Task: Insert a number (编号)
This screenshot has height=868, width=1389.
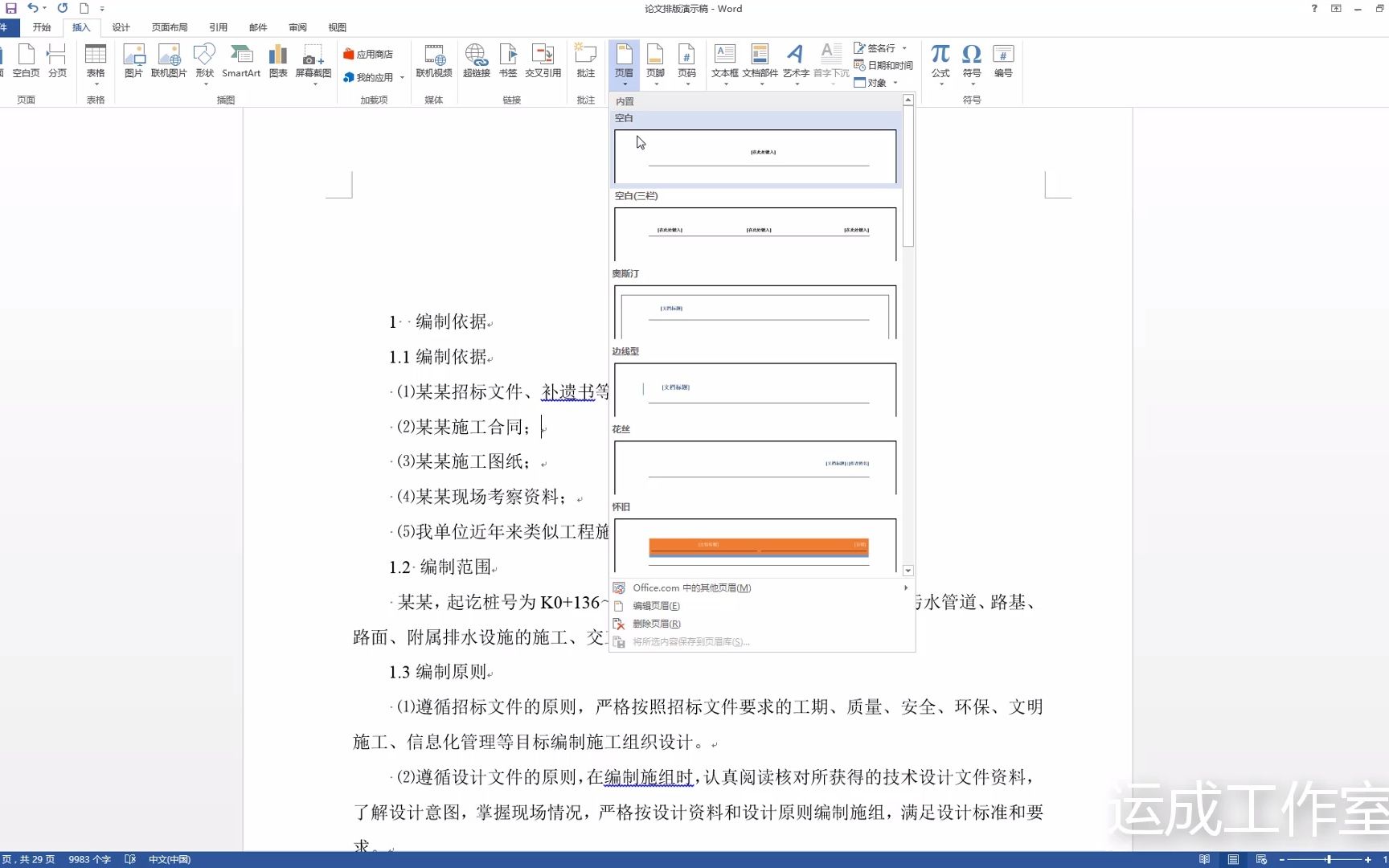Action: coord(1003,62)
